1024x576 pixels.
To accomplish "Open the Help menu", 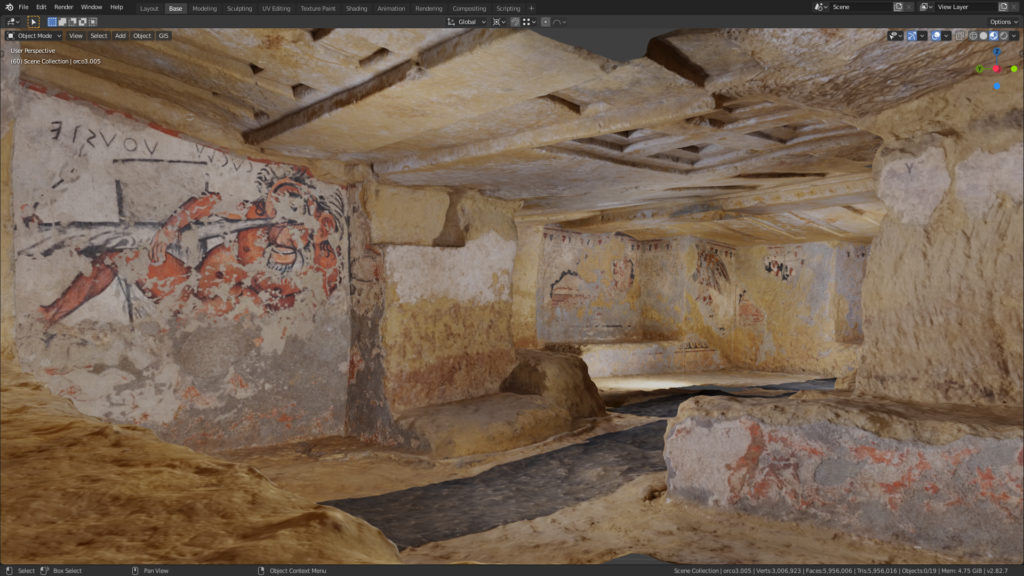I will (116, 7).
